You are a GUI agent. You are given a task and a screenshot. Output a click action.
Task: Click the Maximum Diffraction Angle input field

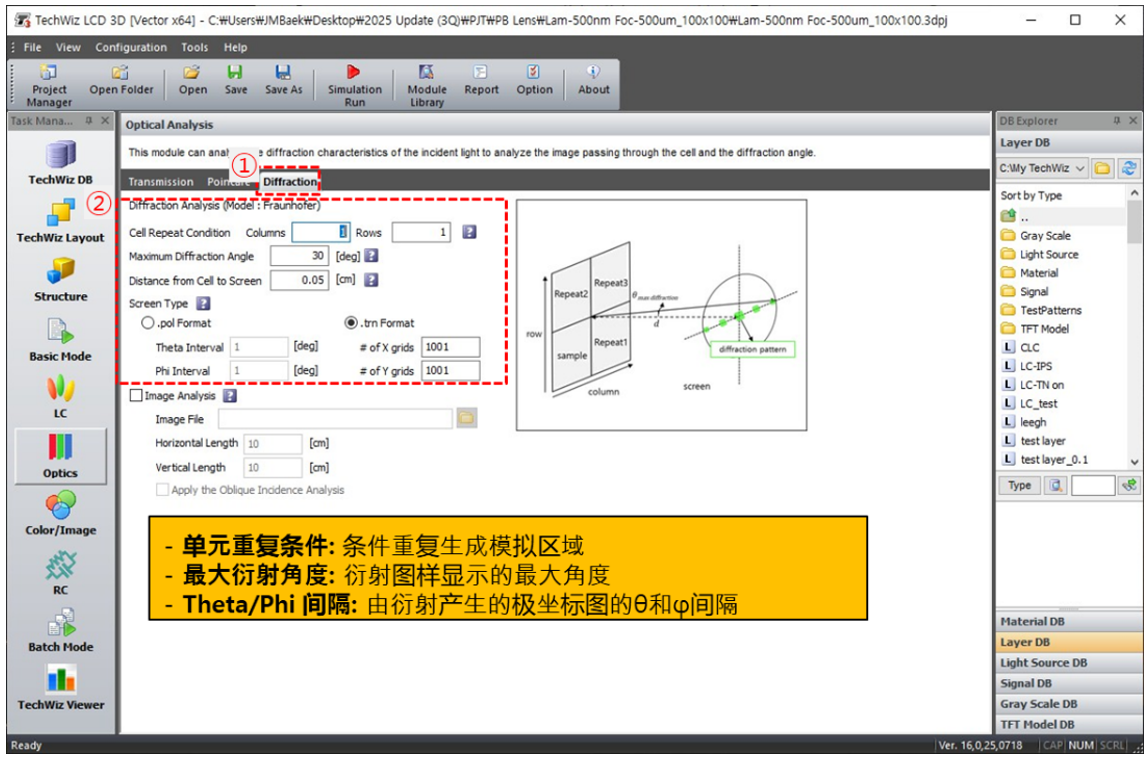[x=299, y=256]
